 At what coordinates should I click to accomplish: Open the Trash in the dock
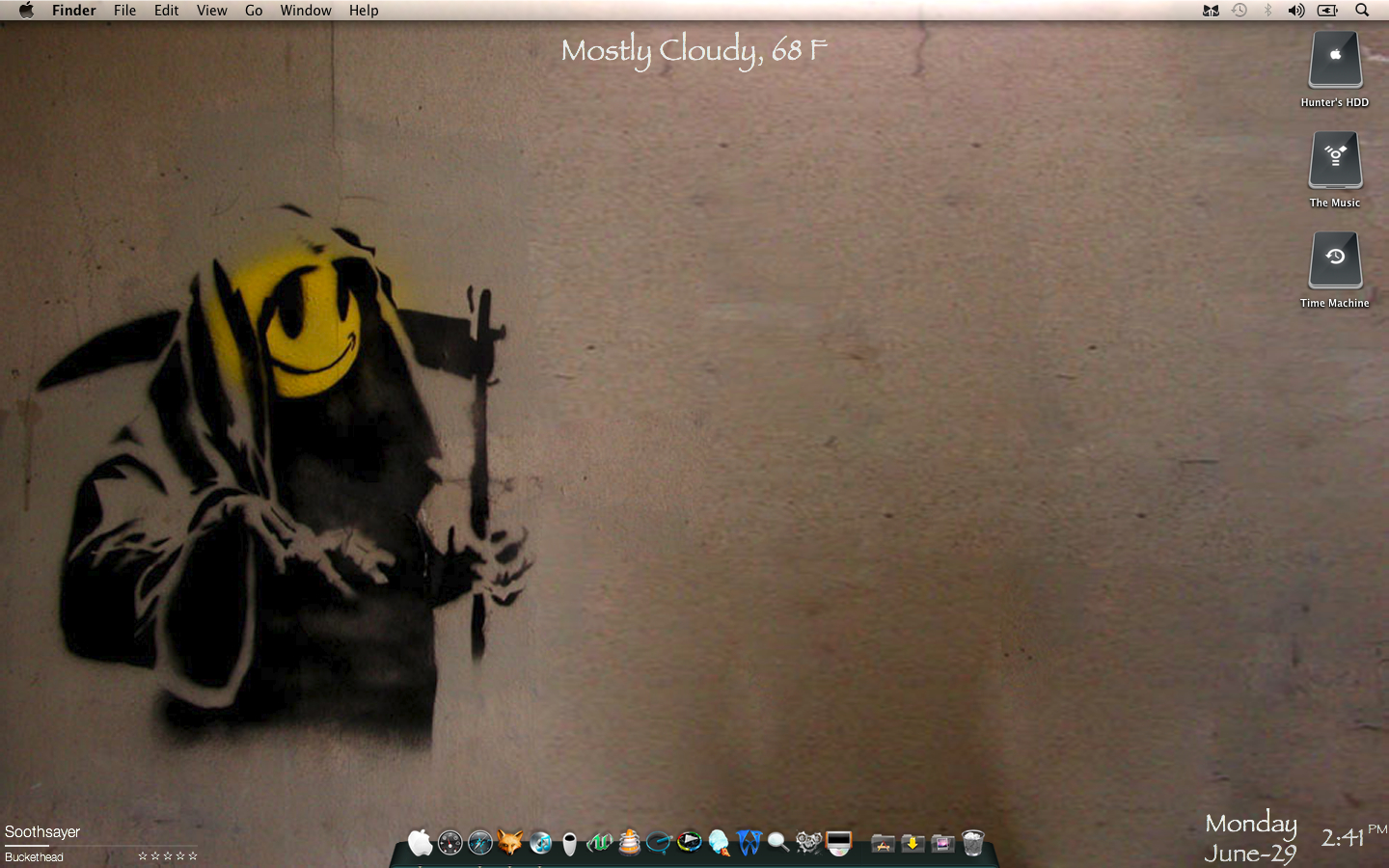(972, 843)
